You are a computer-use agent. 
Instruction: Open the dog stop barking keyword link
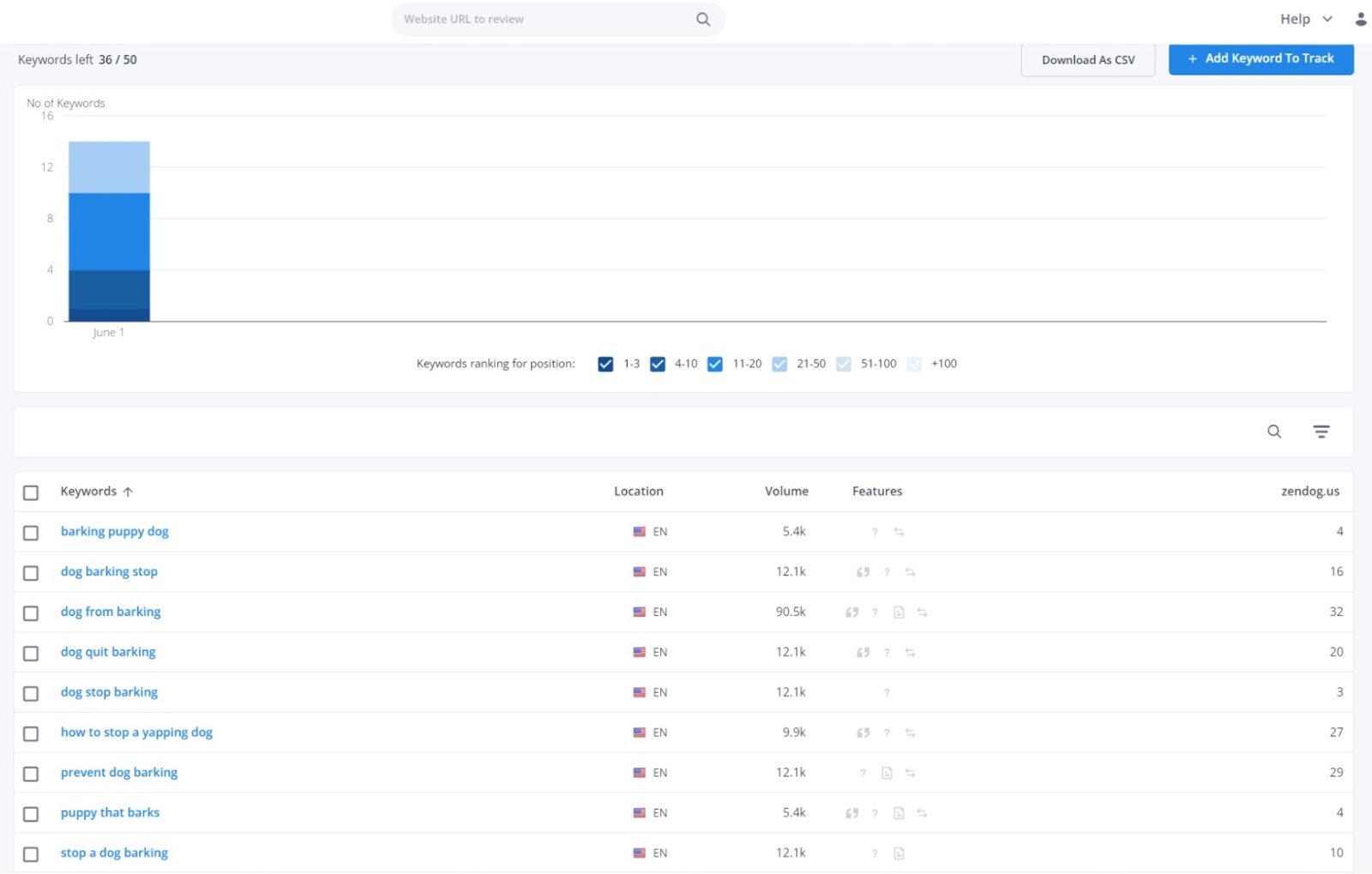tap(109, 692)
